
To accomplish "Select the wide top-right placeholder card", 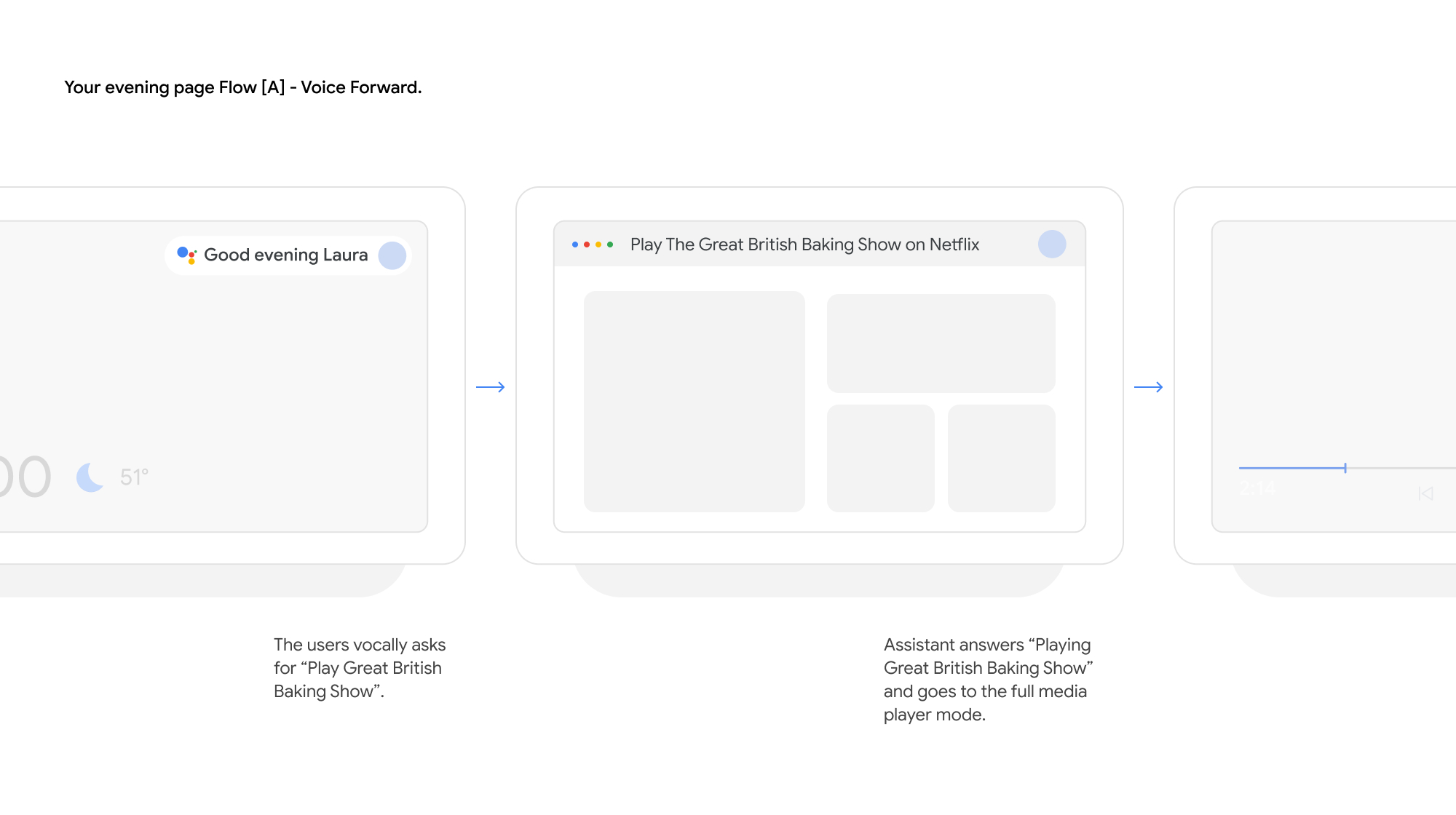I will 941,343.
